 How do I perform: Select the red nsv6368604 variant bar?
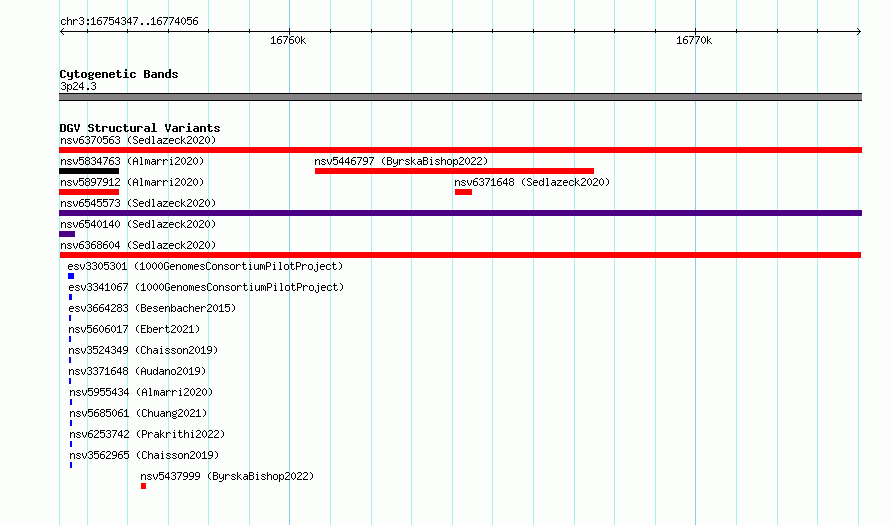(x=460, y=255)
